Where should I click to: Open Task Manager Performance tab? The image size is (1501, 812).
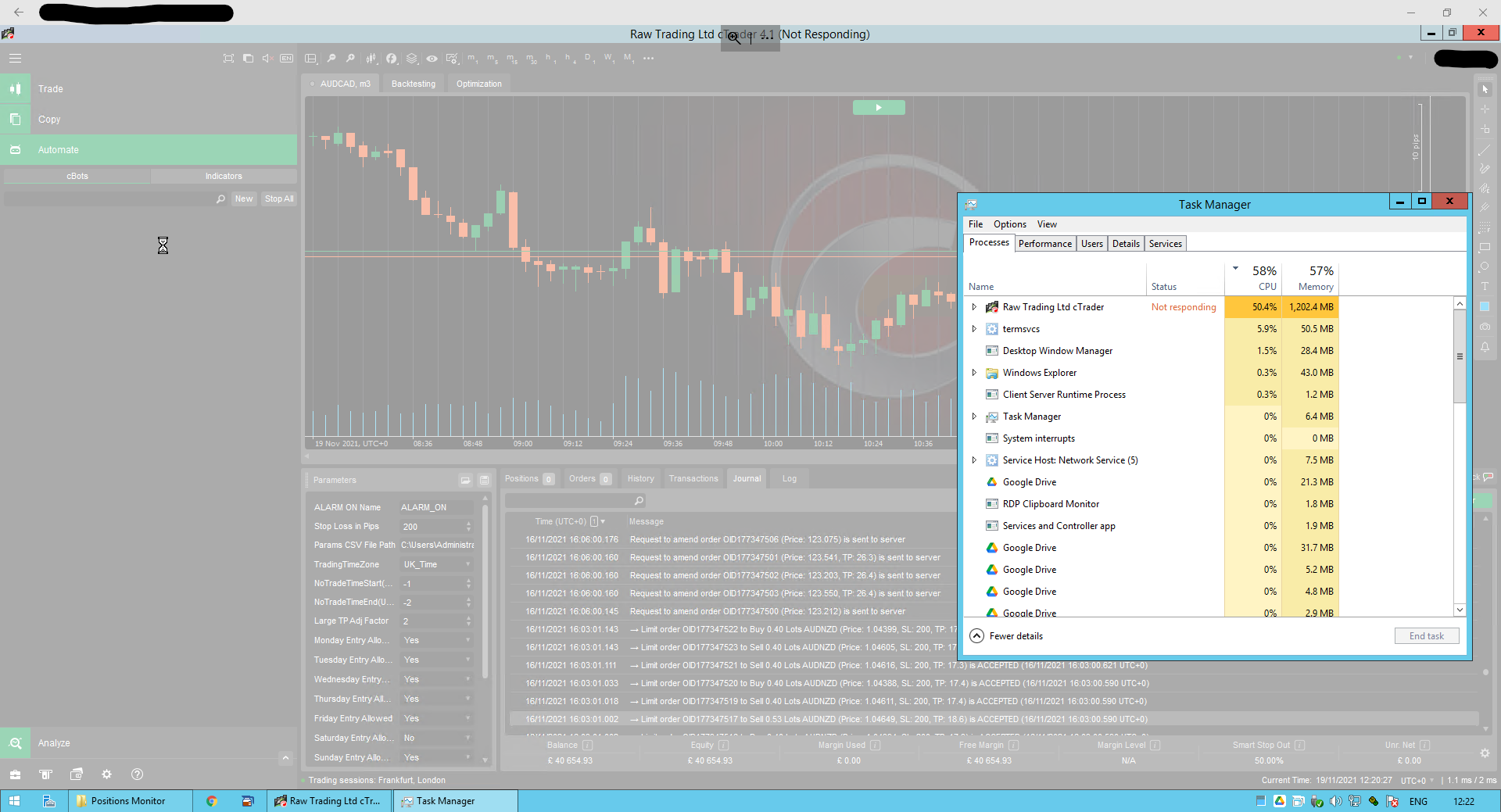[x=1044, y=244]
